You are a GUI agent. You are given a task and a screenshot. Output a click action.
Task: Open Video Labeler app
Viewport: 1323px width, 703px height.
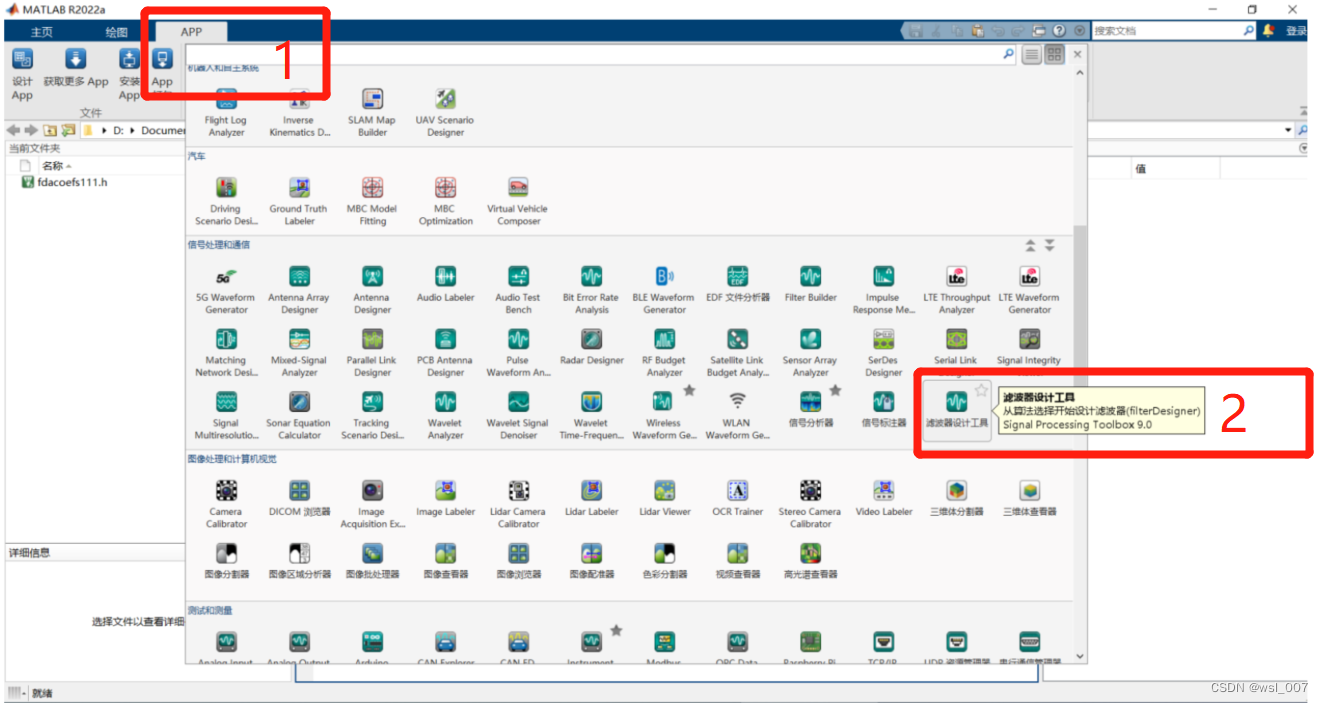[x=883, y=498]
